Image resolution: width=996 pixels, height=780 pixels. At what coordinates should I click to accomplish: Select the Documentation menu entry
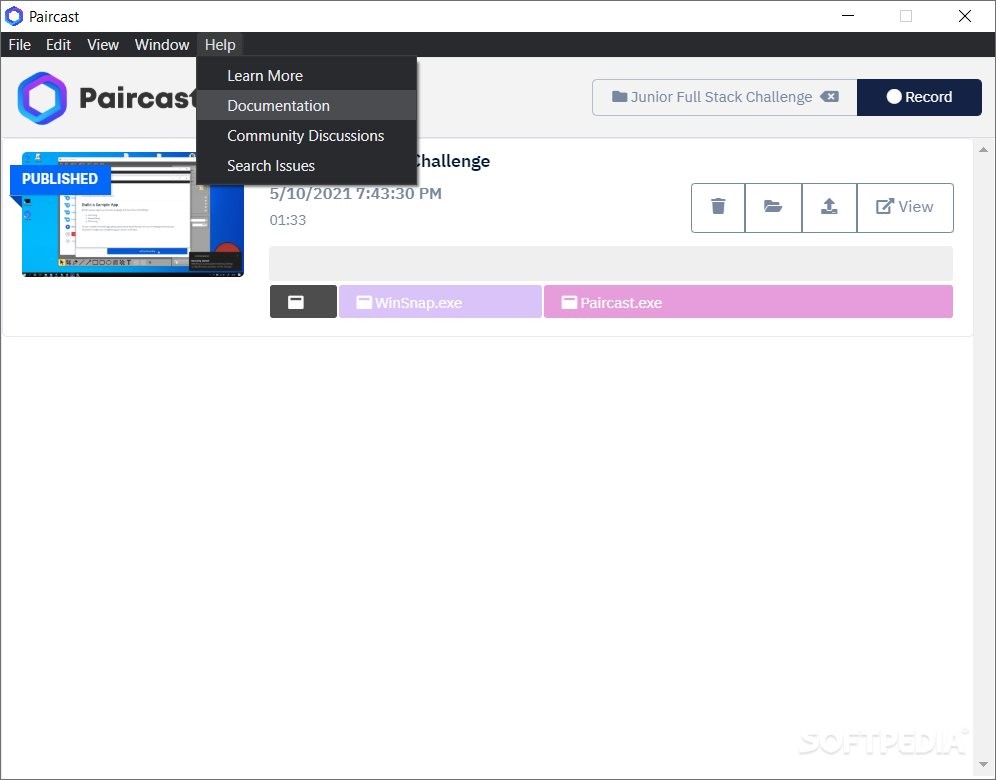(x=306, y=105)
